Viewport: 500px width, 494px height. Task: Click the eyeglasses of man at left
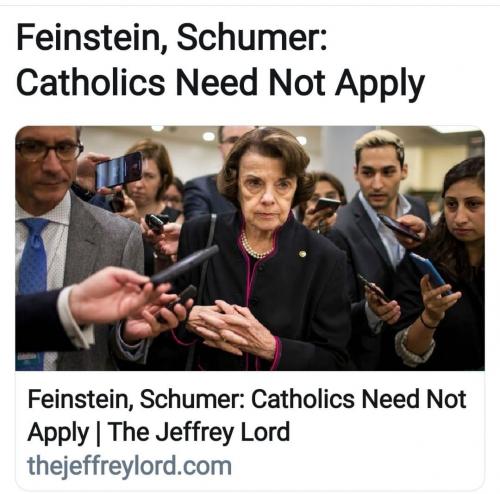(x=48, y=152)
